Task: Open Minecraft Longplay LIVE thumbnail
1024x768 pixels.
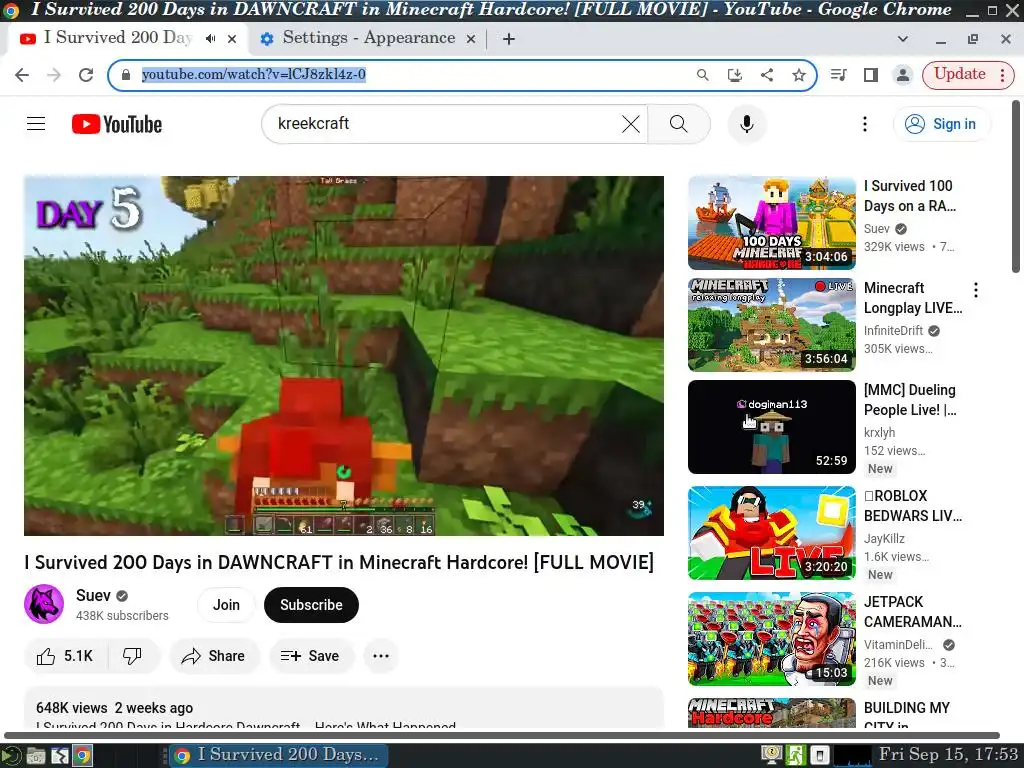Action: pos(771,325)
